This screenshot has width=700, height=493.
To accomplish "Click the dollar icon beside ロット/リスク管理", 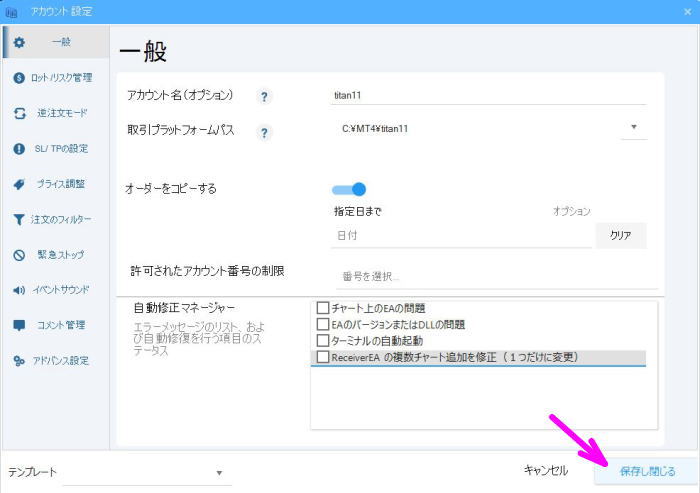I will coord(19,78).
